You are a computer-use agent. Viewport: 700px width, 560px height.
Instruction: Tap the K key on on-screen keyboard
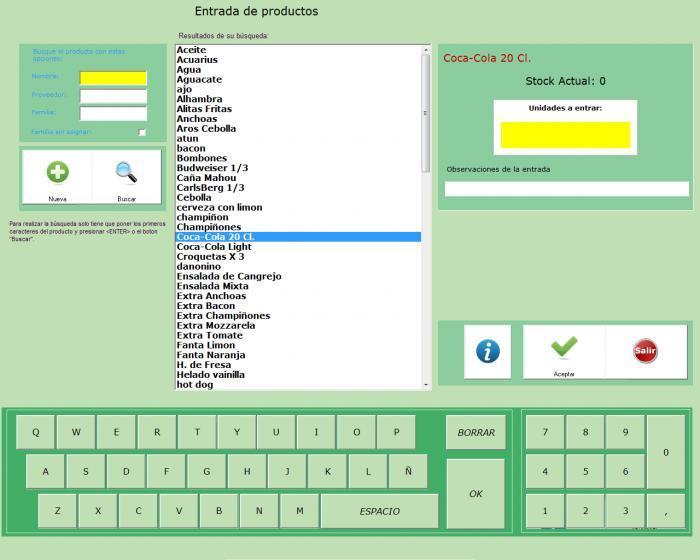click(327, 472)
